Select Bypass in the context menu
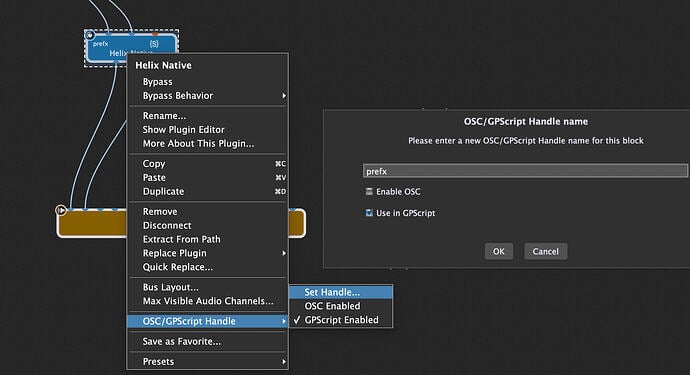The image size is (690, 375). pyautogui.click(x=208, y=82)
